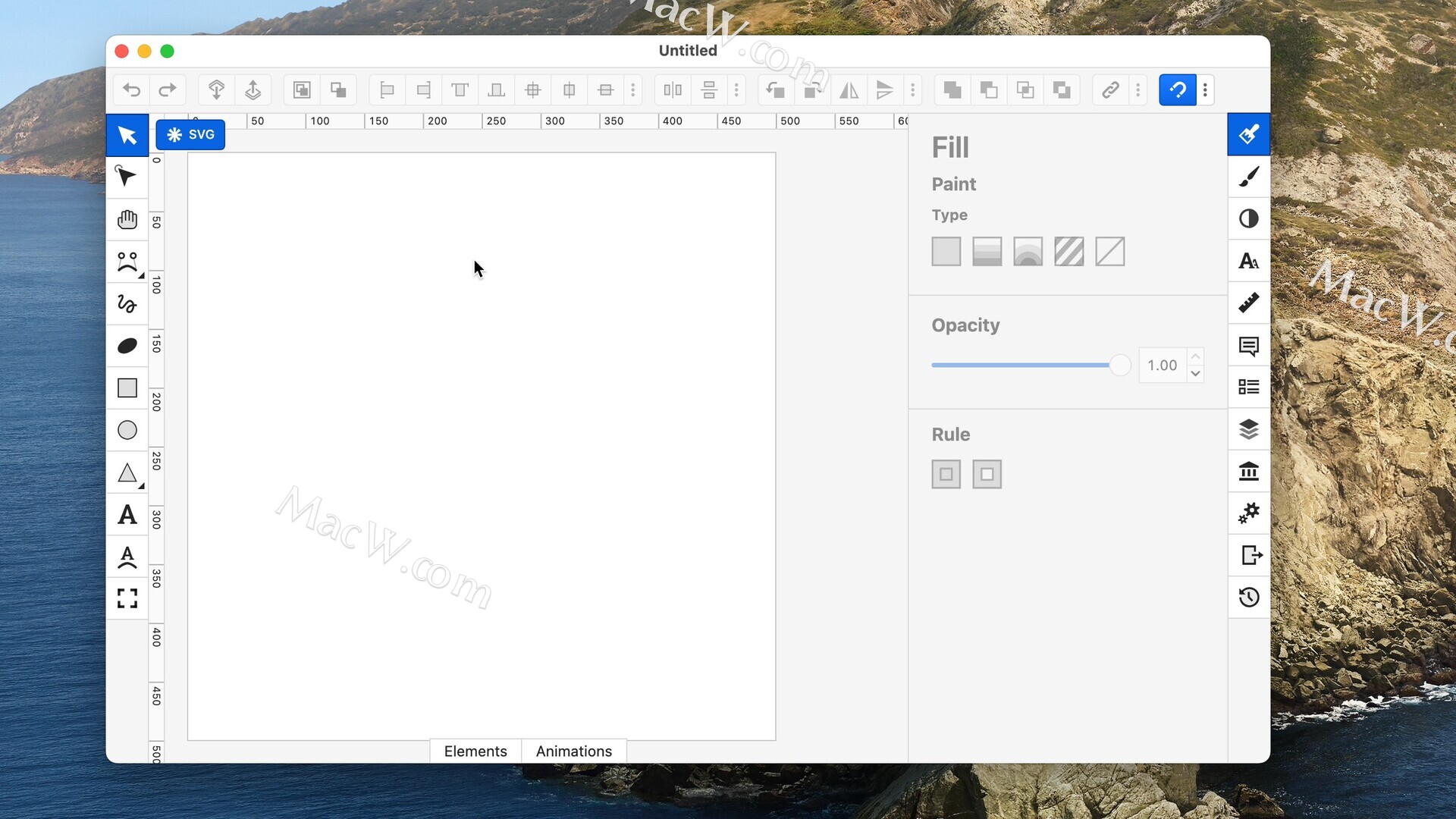Choose radial gradient paint type
1456x819 pixels.
pos(1028,252)
